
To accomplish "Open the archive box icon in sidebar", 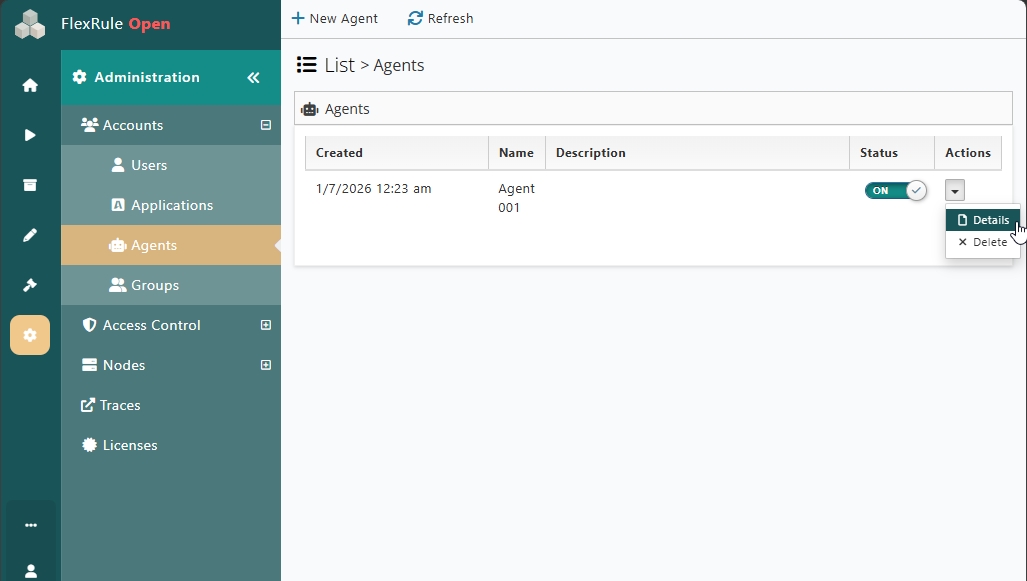I will click(29, 185).
